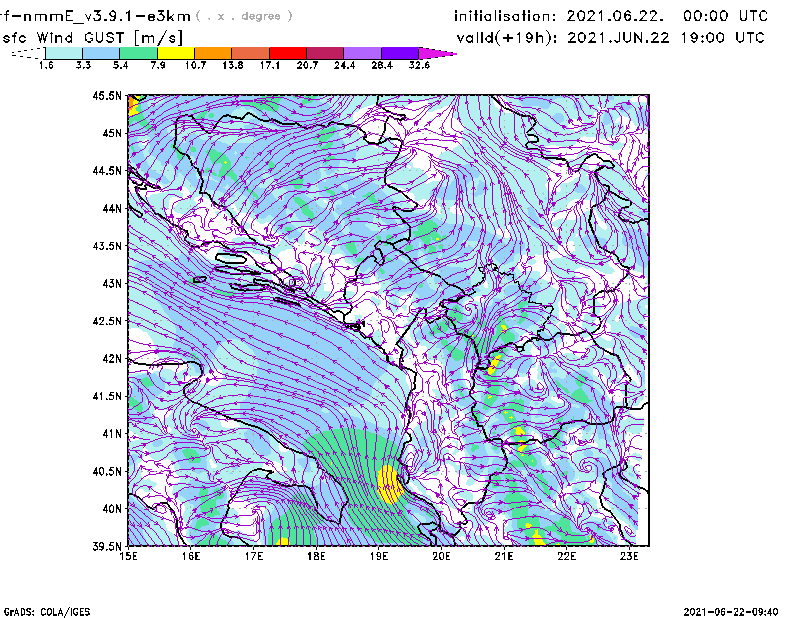Click the 41N latitude label
Viewport: 800px width, 618px height.
112,433
